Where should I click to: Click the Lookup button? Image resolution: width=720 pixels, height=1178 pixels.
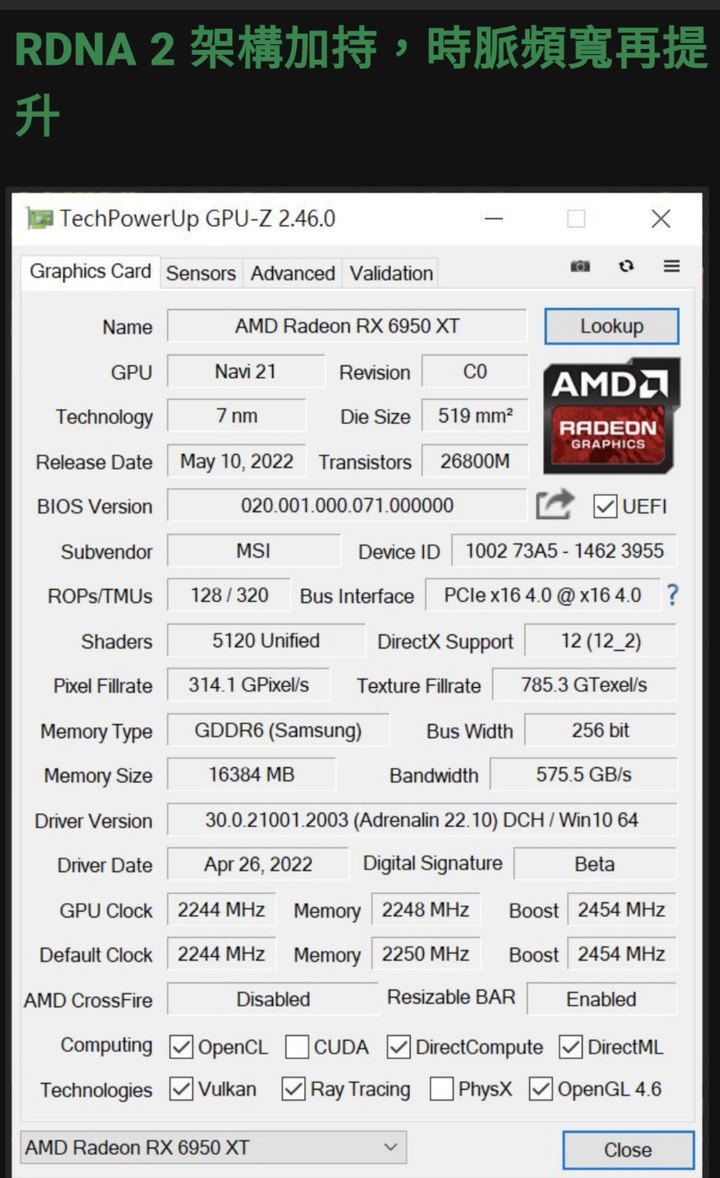click(612, 326)
